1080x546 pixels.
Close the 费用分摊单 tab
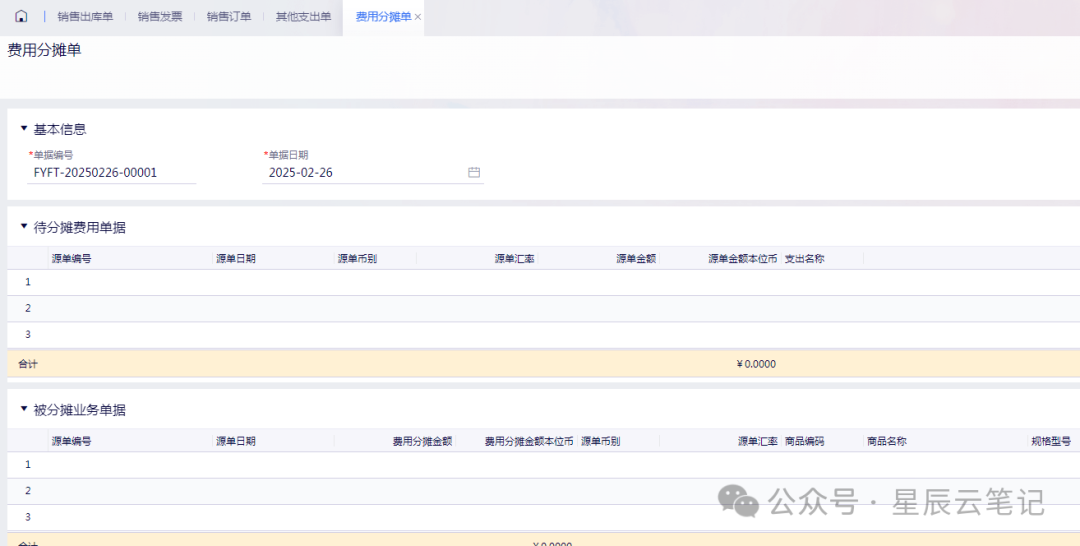(x=417, y=17)
